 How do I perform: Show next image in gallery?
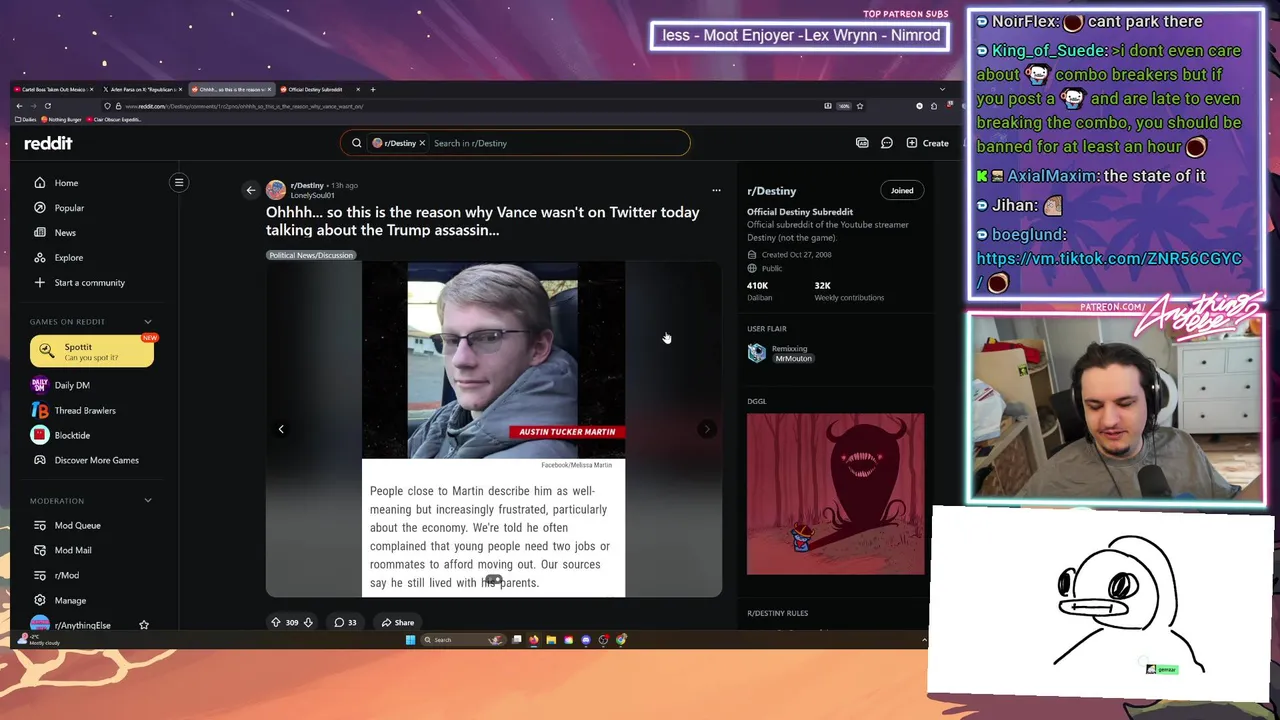707,429
